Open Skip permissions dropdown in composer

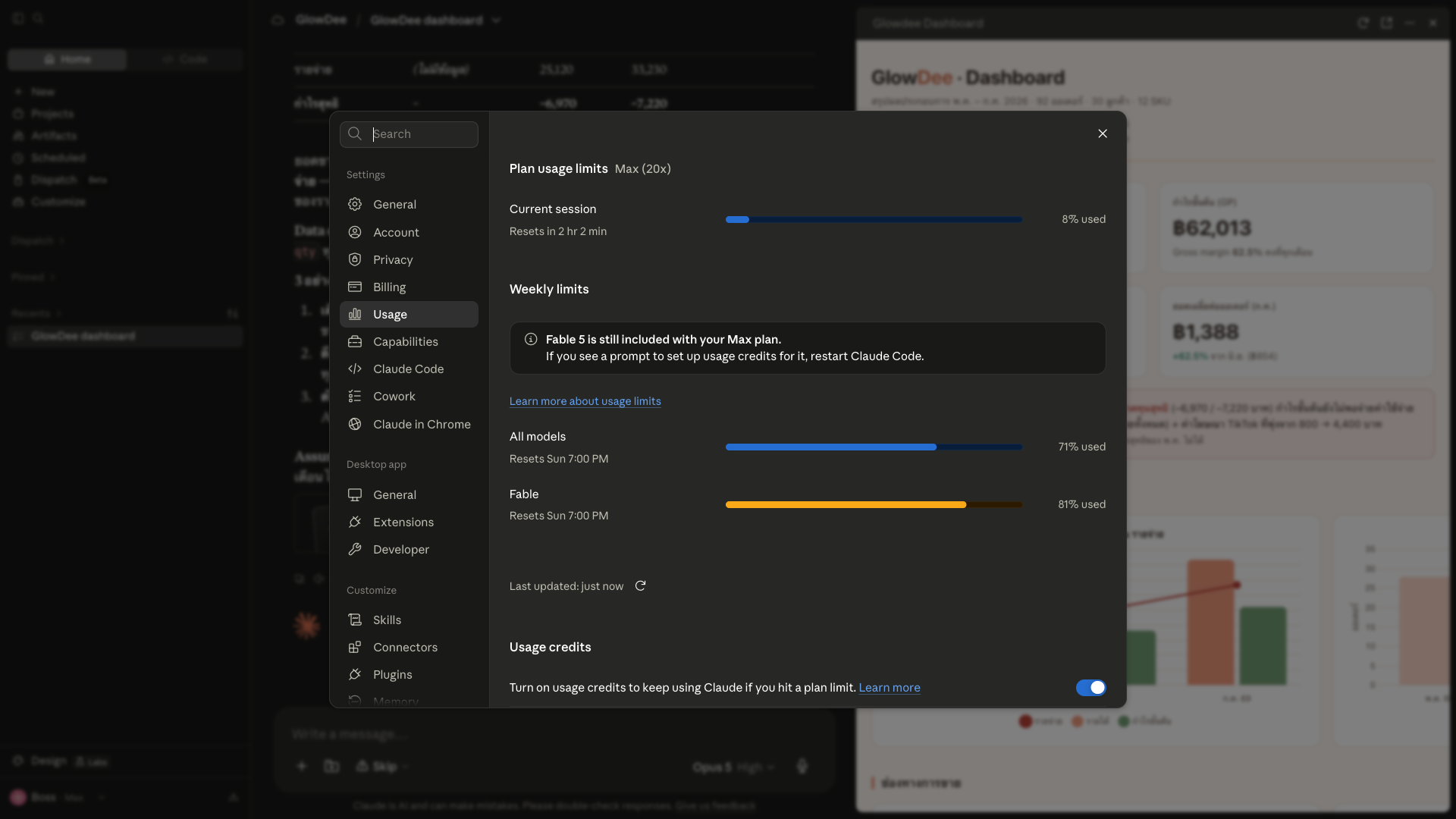(x=382, y=767)
